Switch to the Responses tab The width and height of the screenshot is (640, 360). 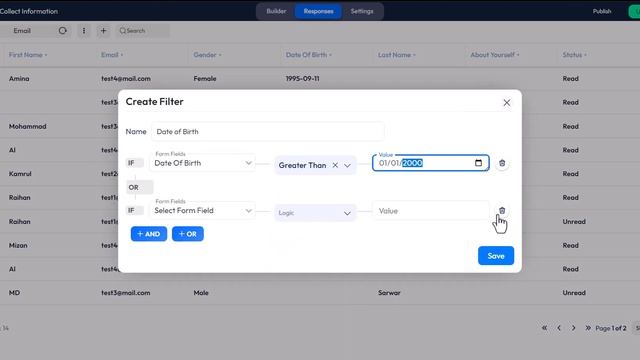[318, 11]
